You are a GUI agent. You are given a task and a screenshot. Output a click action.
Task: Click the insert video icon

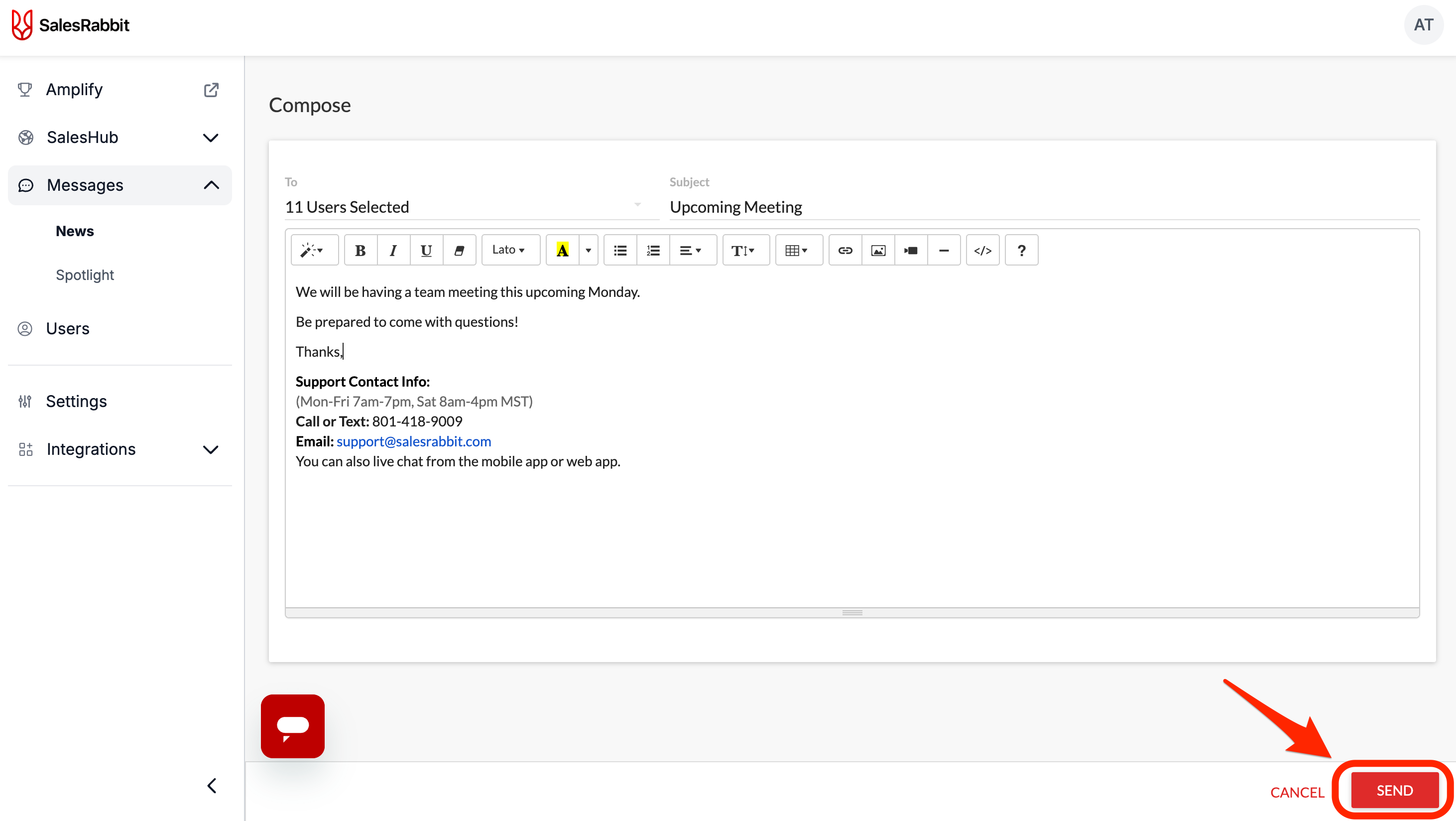[x=911, y=251]
